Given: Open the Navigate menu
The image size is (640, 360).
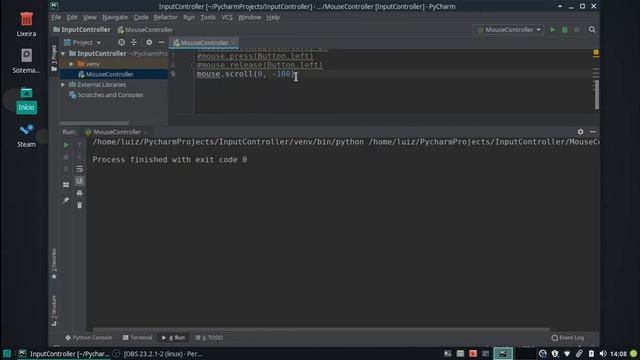Looking at the screenshot, I should point(115,17).
